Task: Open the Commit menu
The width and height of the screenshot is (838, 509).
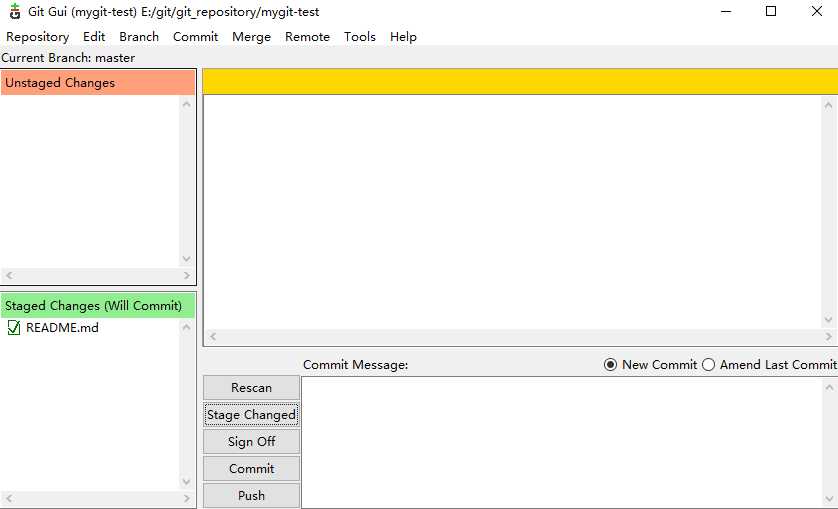Action: pos(196,37)
